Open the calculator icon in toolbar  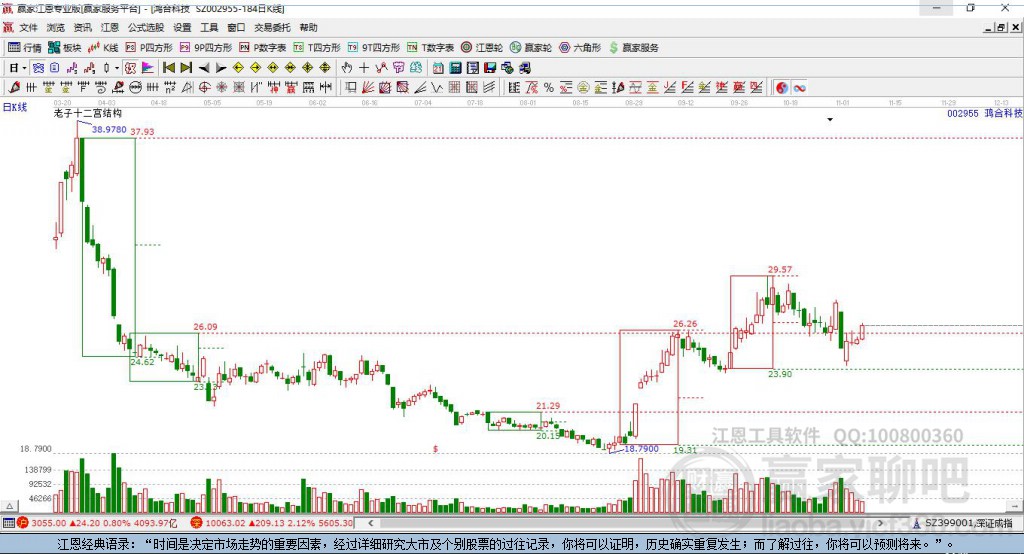click(x=455, y=68)
